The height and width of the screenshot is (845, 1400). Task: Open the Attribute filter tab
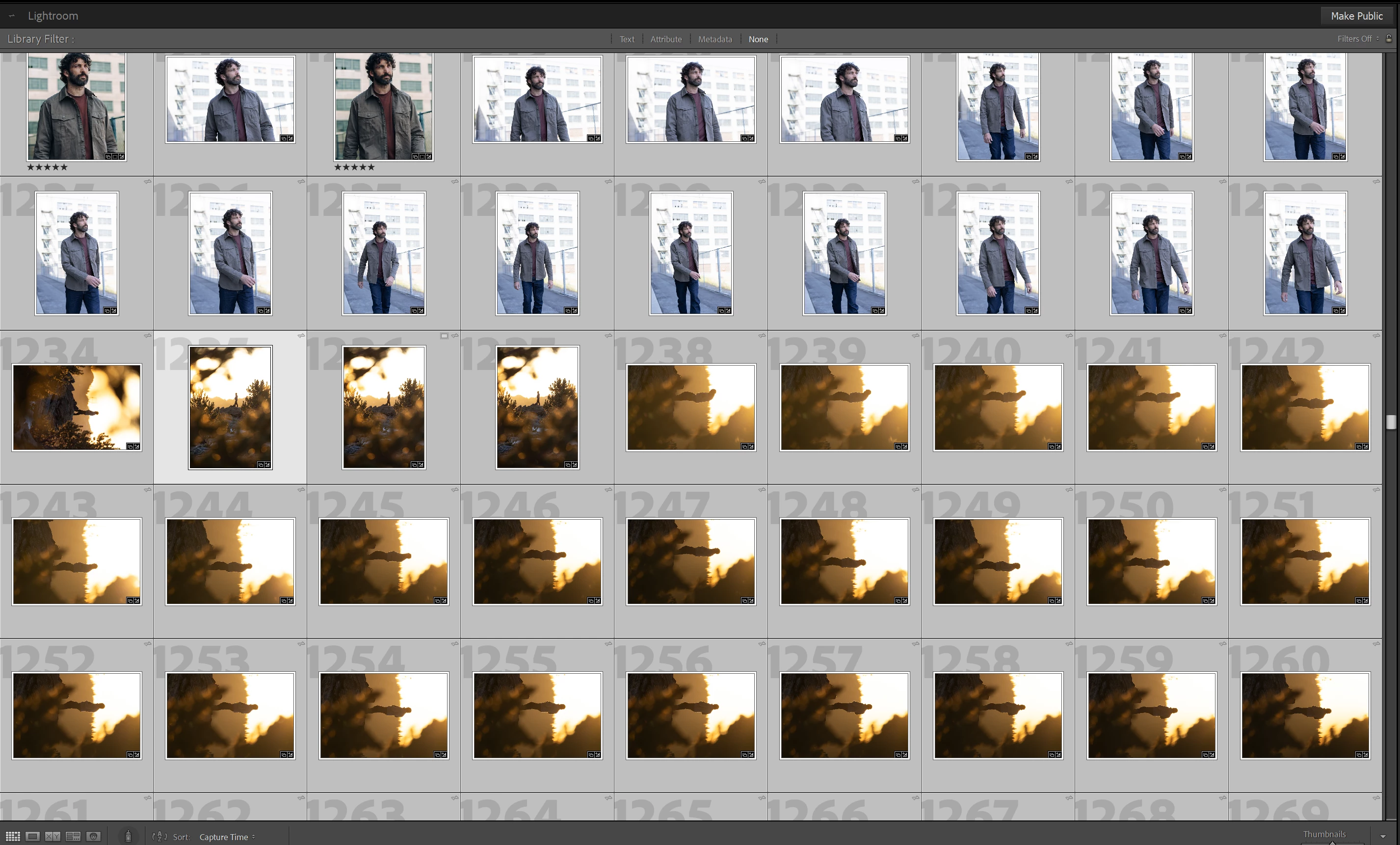pyautogui.click(x=666, y=39)
